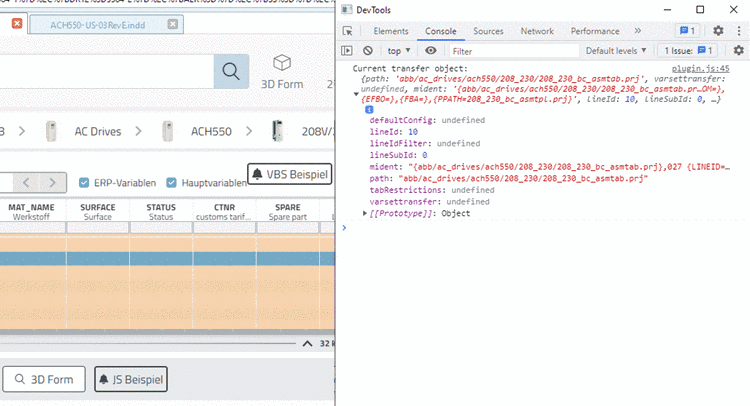
Task: Sort by STATUS column header
Action: (x=161, y=211)
